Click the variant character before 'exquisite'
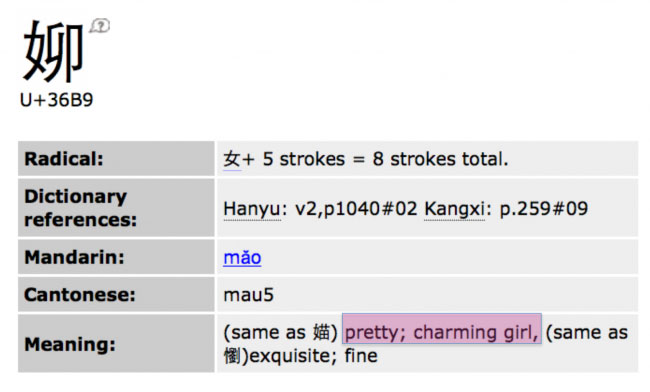This screenshot has width=650, height=392. coord(232,356)
